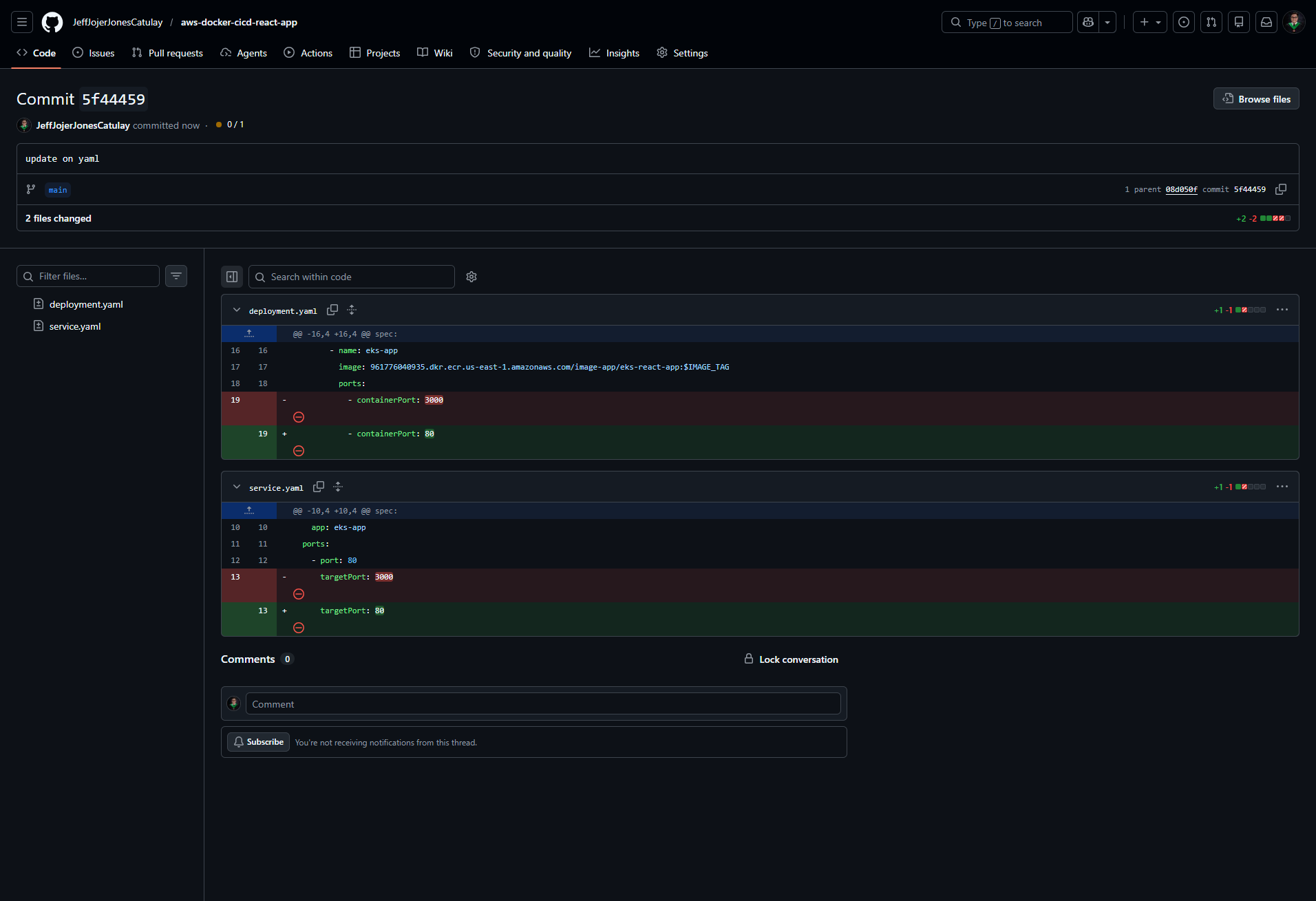Click no-newline icon under targetPort: 80

(299, 628)
